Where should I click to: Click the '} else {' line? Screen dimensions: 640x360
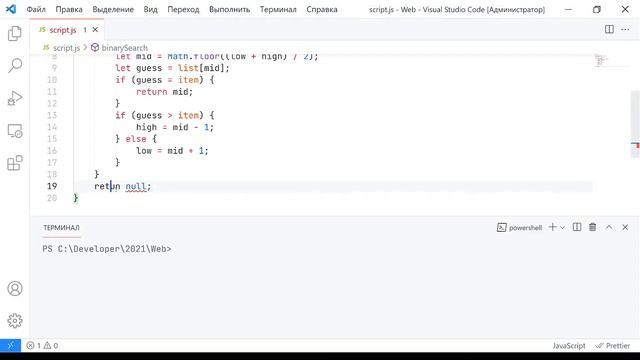tap(136, 139)
